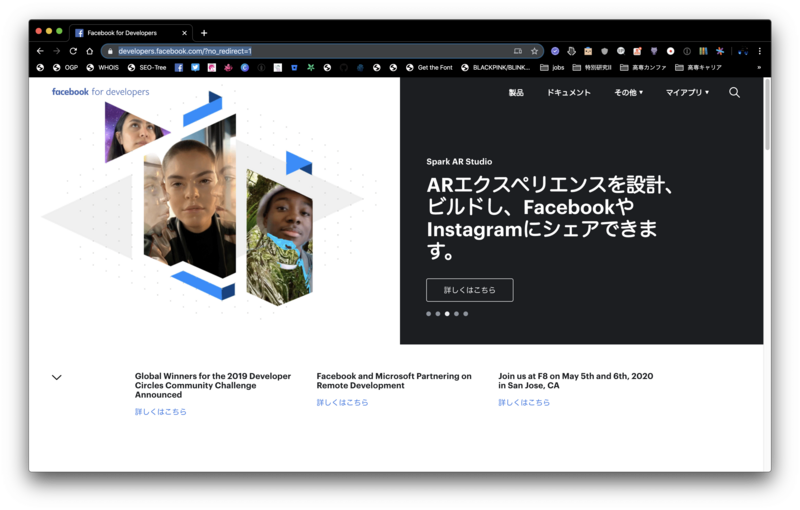Open 詳しくはこちら under Microsoft Partnering news

click(342, 402)
